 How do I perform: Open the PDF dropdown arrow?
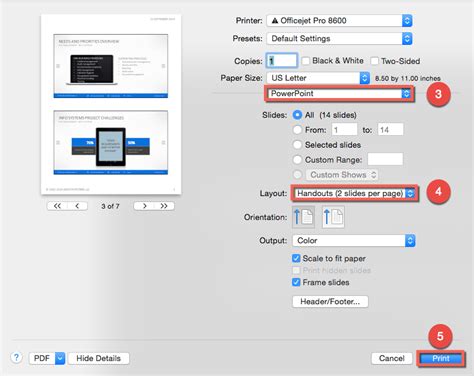click(60, 358)
